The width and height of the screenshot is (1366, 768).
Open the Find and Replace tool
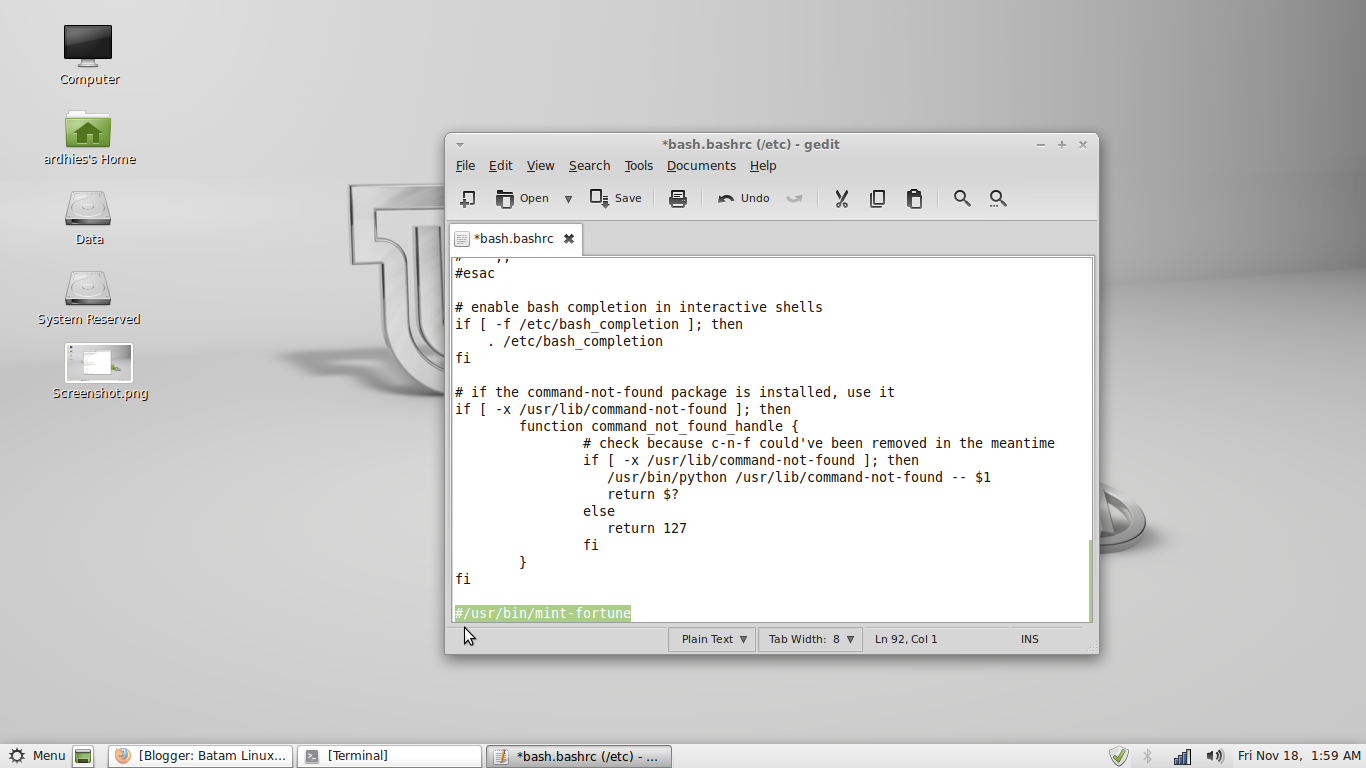(x=997, y=198)
